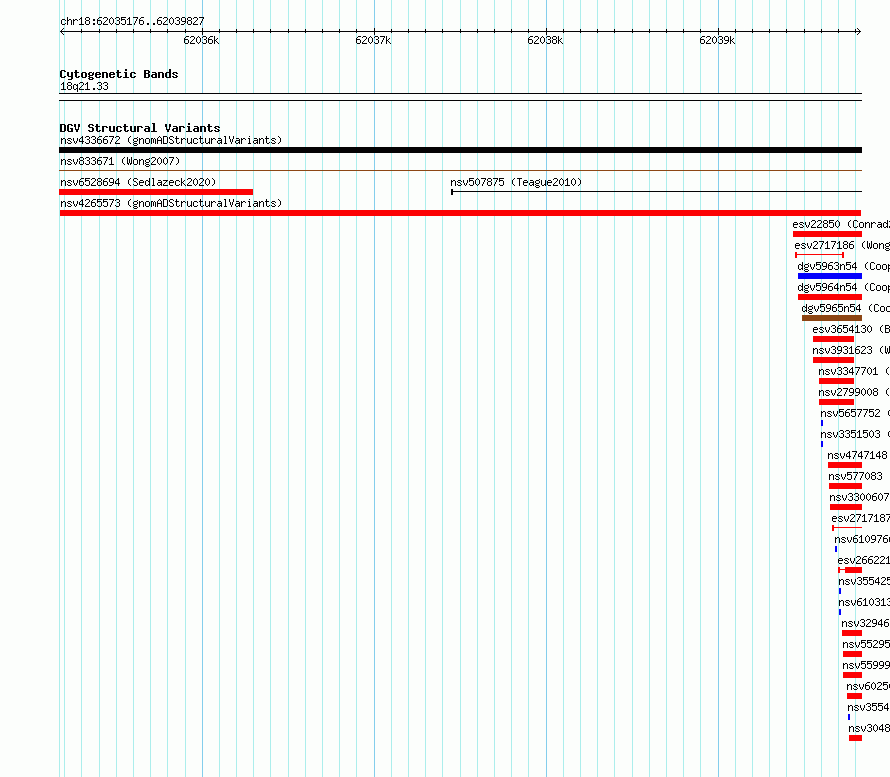890x777 pixels.
Task: Open variant label starting nsv3554
Action: pyautogui.click(x=868, y=707)
